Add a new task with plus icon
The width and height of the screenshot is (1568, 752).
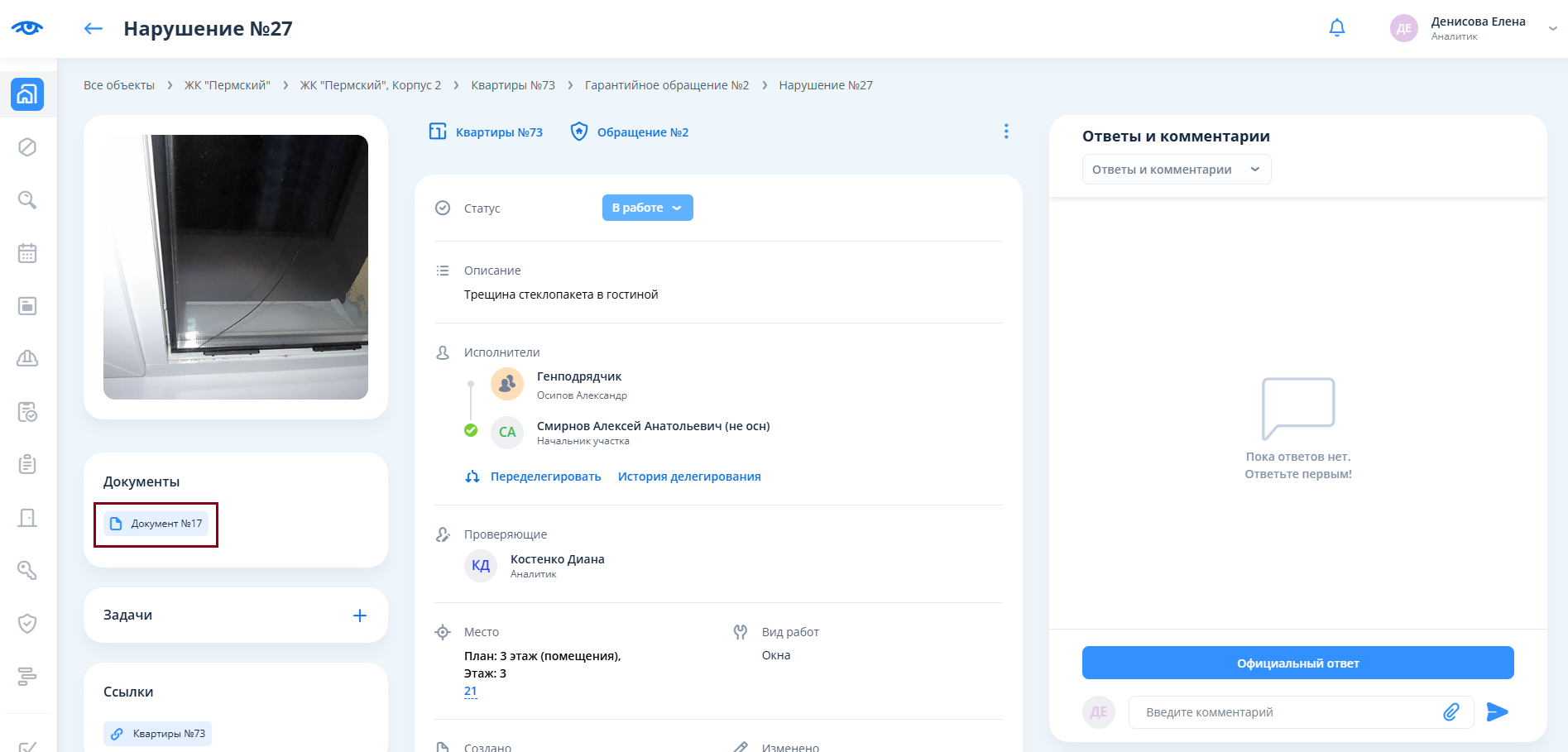tap(360, 615)
